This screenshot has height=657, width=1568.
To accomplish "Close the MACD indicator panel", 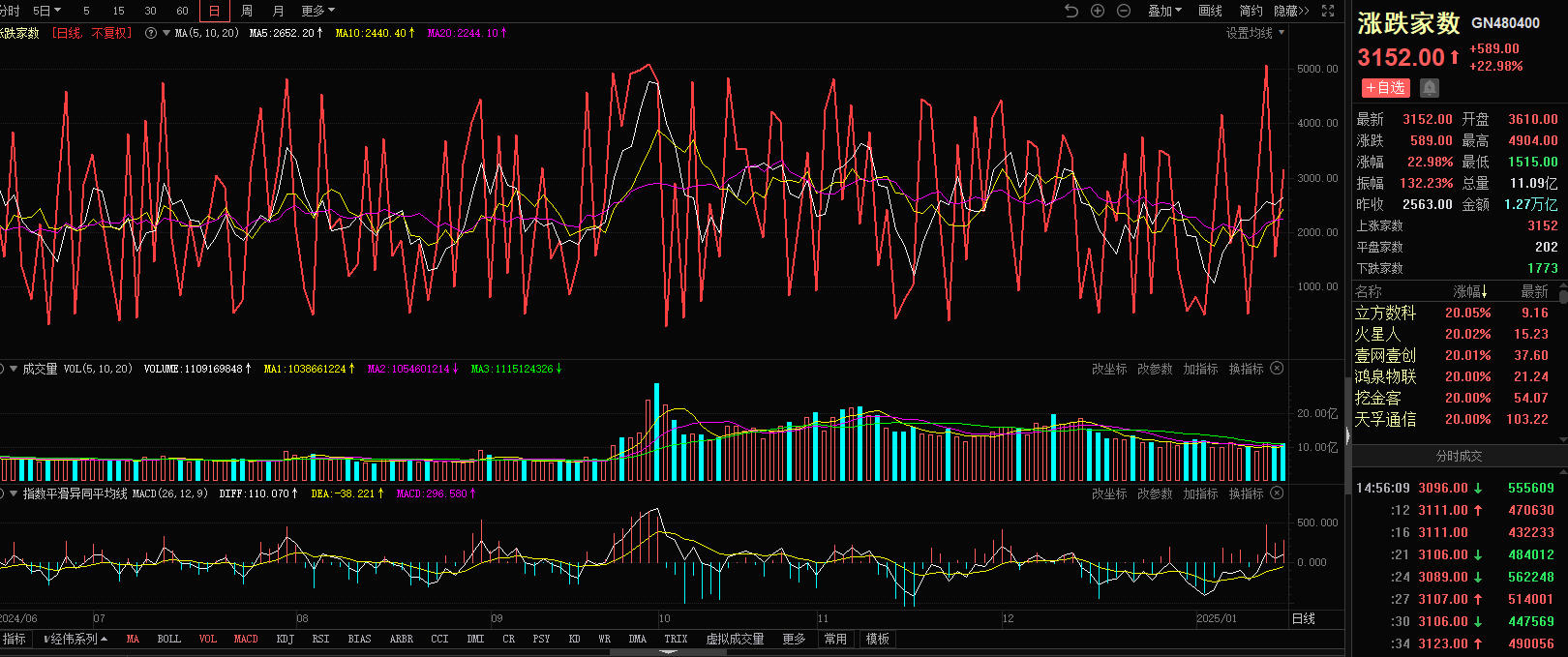I will (1277, 493).
